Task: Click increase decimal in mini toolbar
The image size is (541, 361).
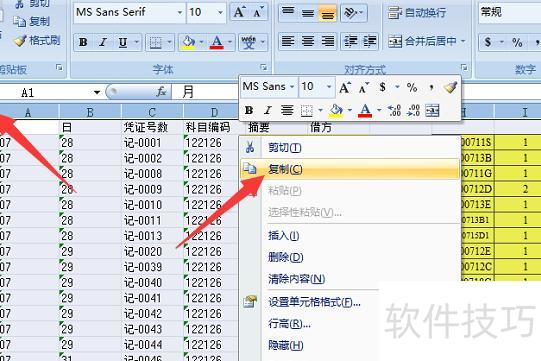Action: coord(394,110)
